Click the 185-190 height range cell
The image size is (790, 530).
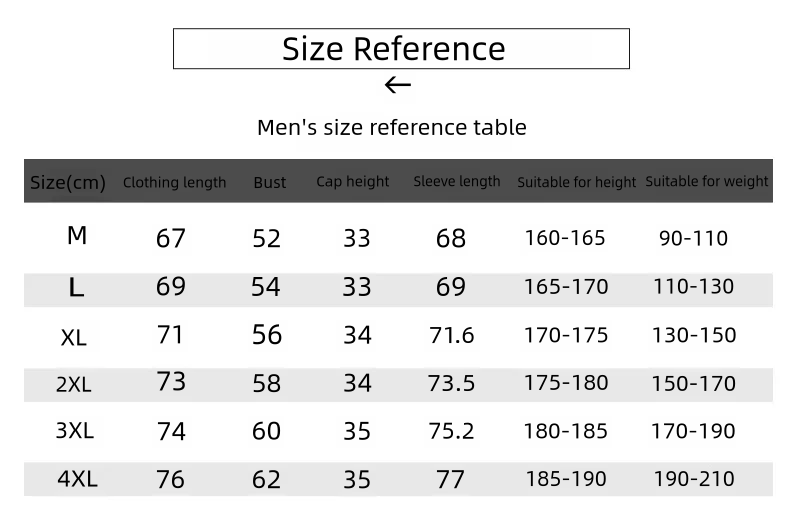[x=565, y=479]
